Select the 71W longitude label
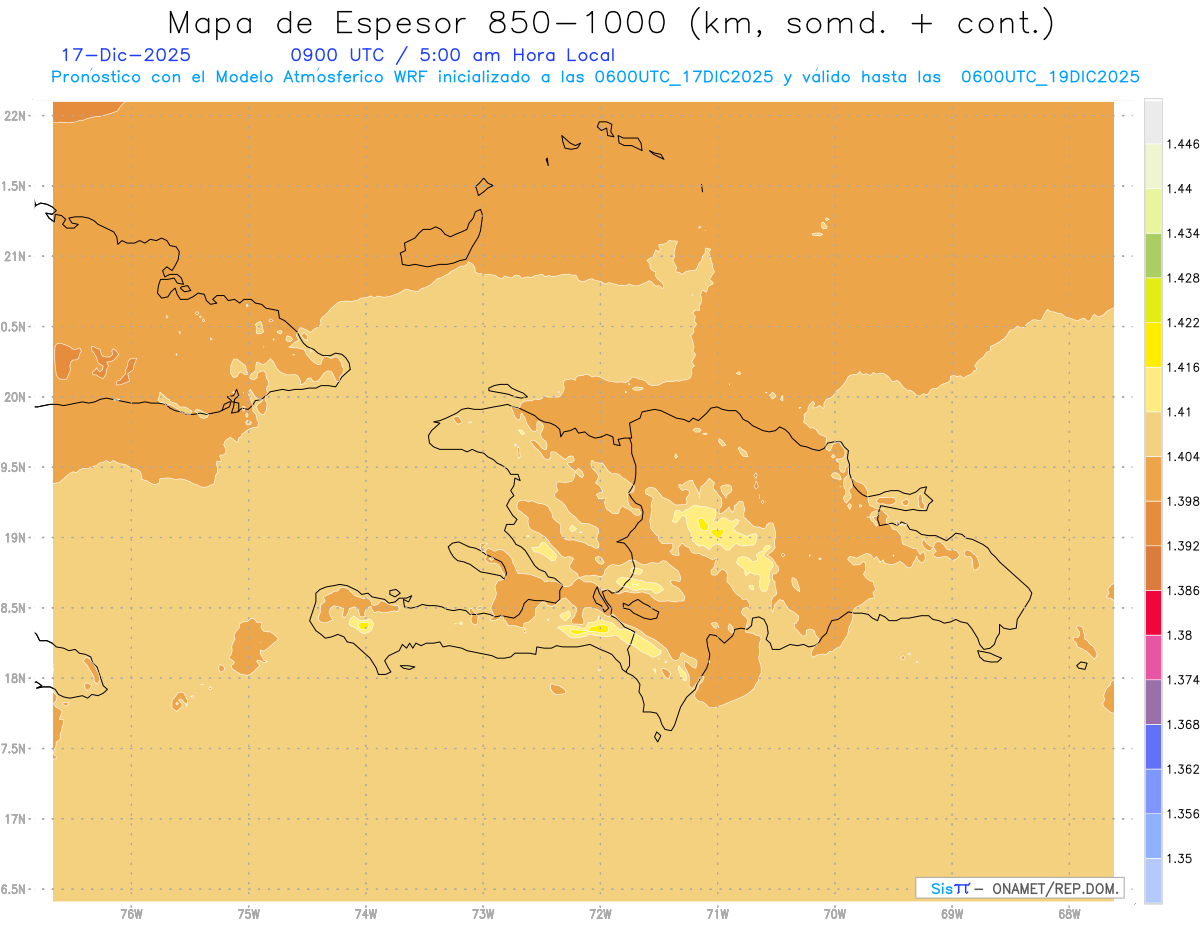The width and height of the screenshot is (1200, 927). (717, 914)
